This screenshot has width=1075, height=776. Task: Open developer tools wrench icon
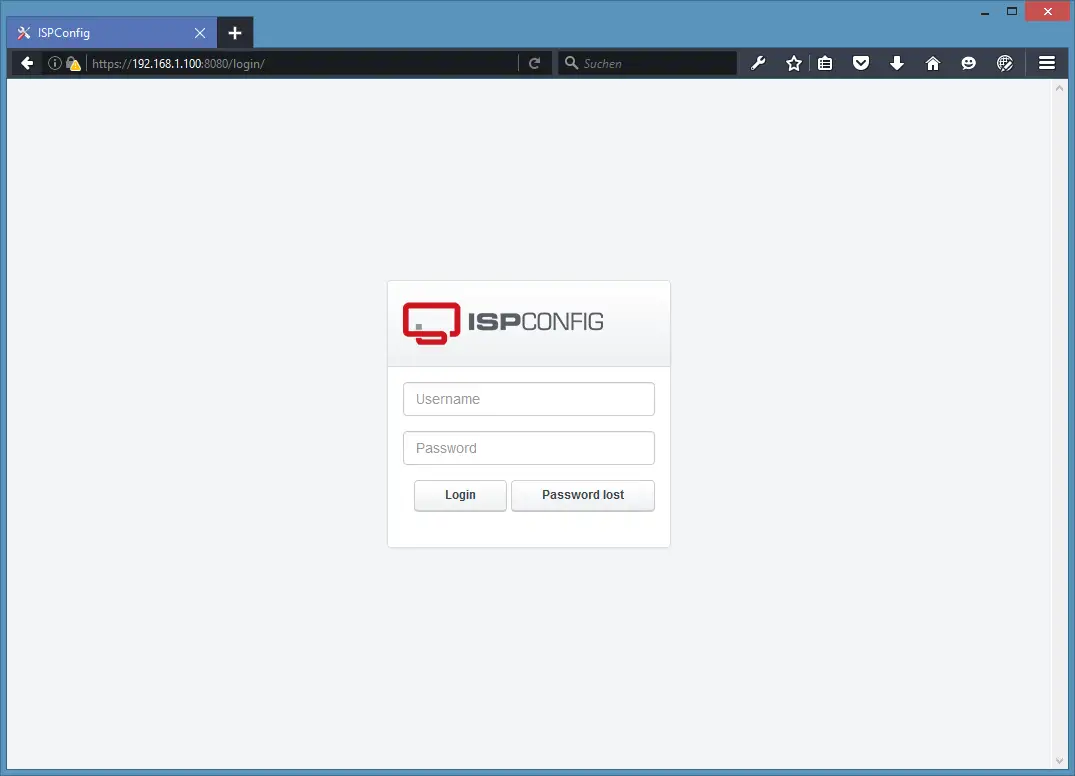[x=758, y=63]
